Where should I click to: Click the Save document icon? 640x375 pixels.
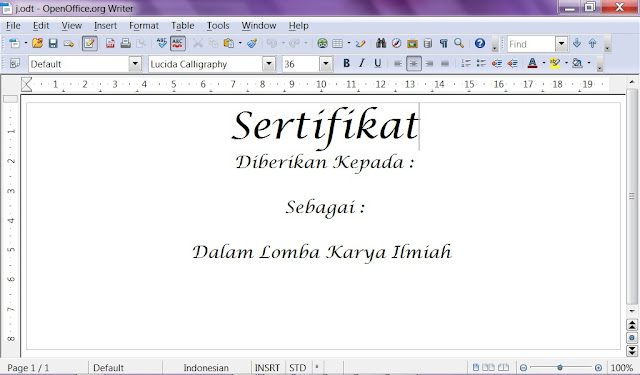click(53, 43)
